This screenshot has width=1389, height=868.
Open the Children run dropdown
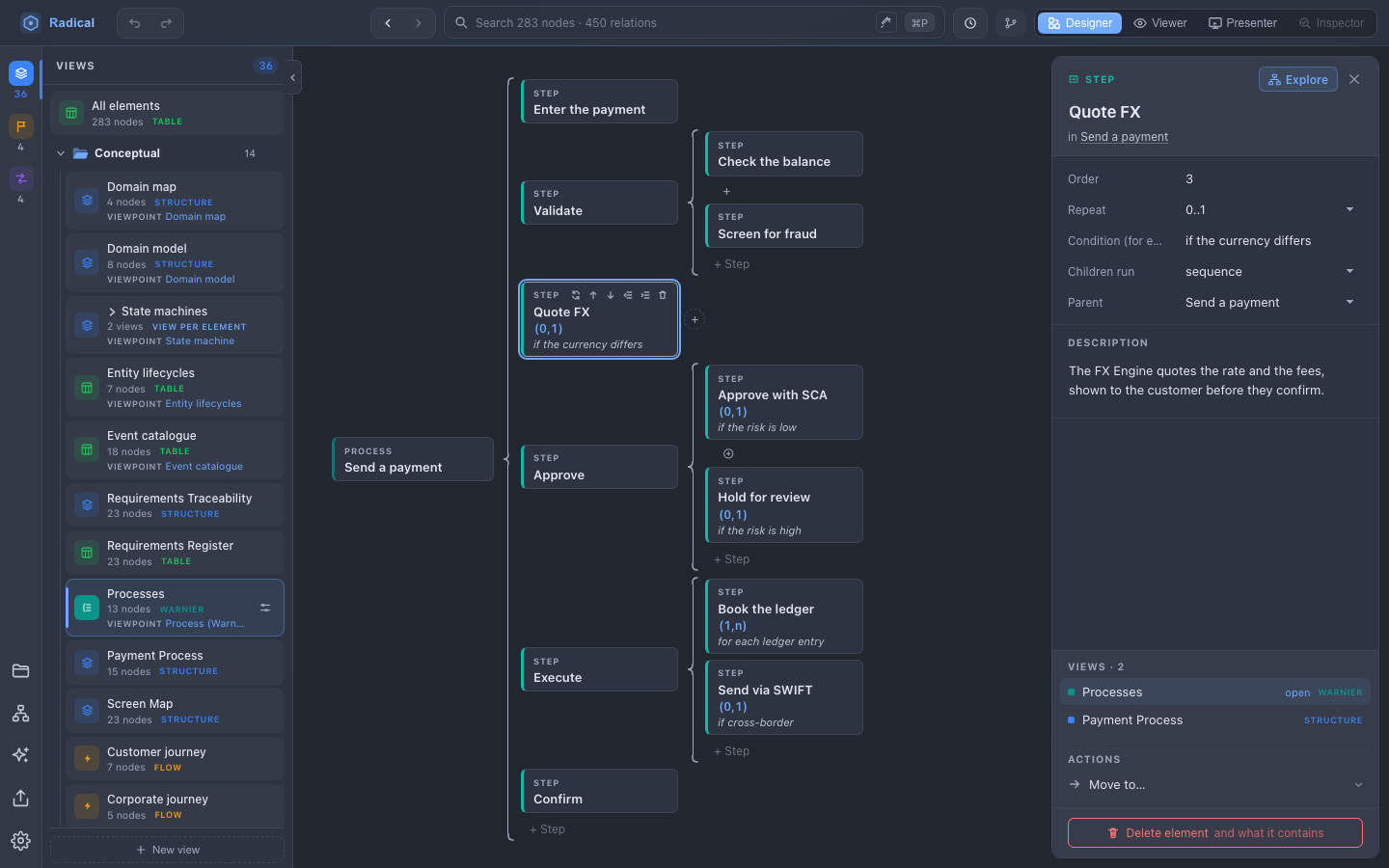click(1270, 271)
